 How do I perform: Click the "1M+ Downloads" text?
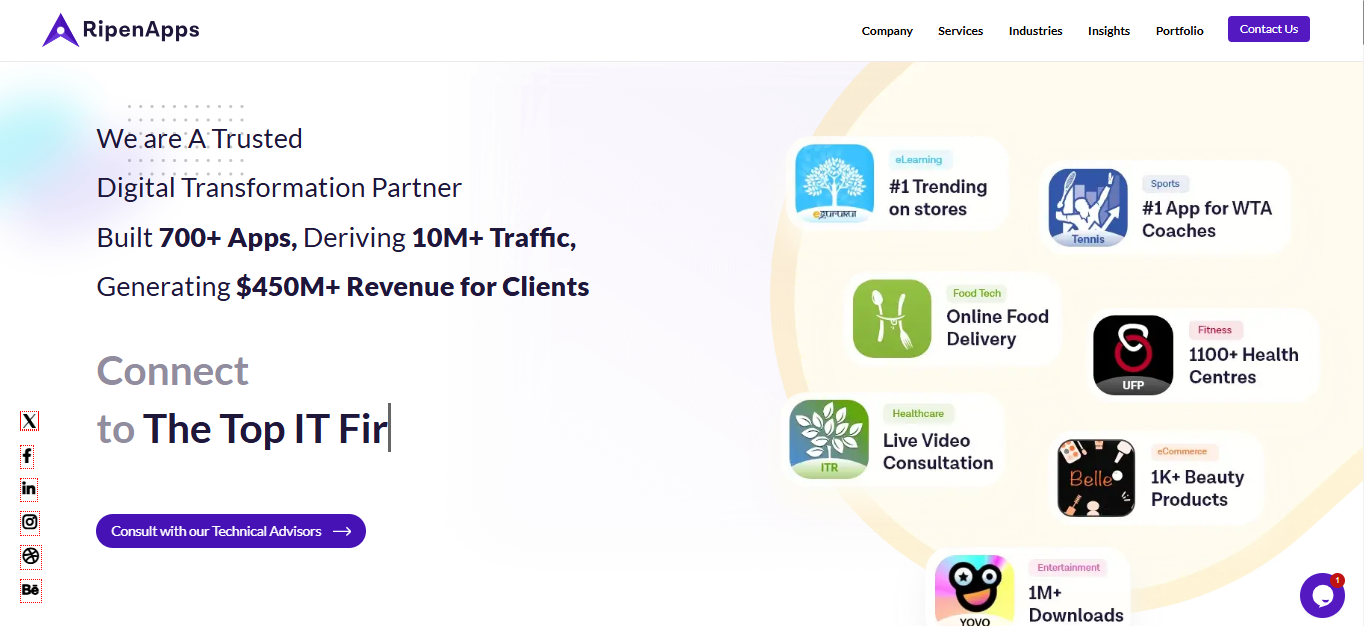point(1076,604)
